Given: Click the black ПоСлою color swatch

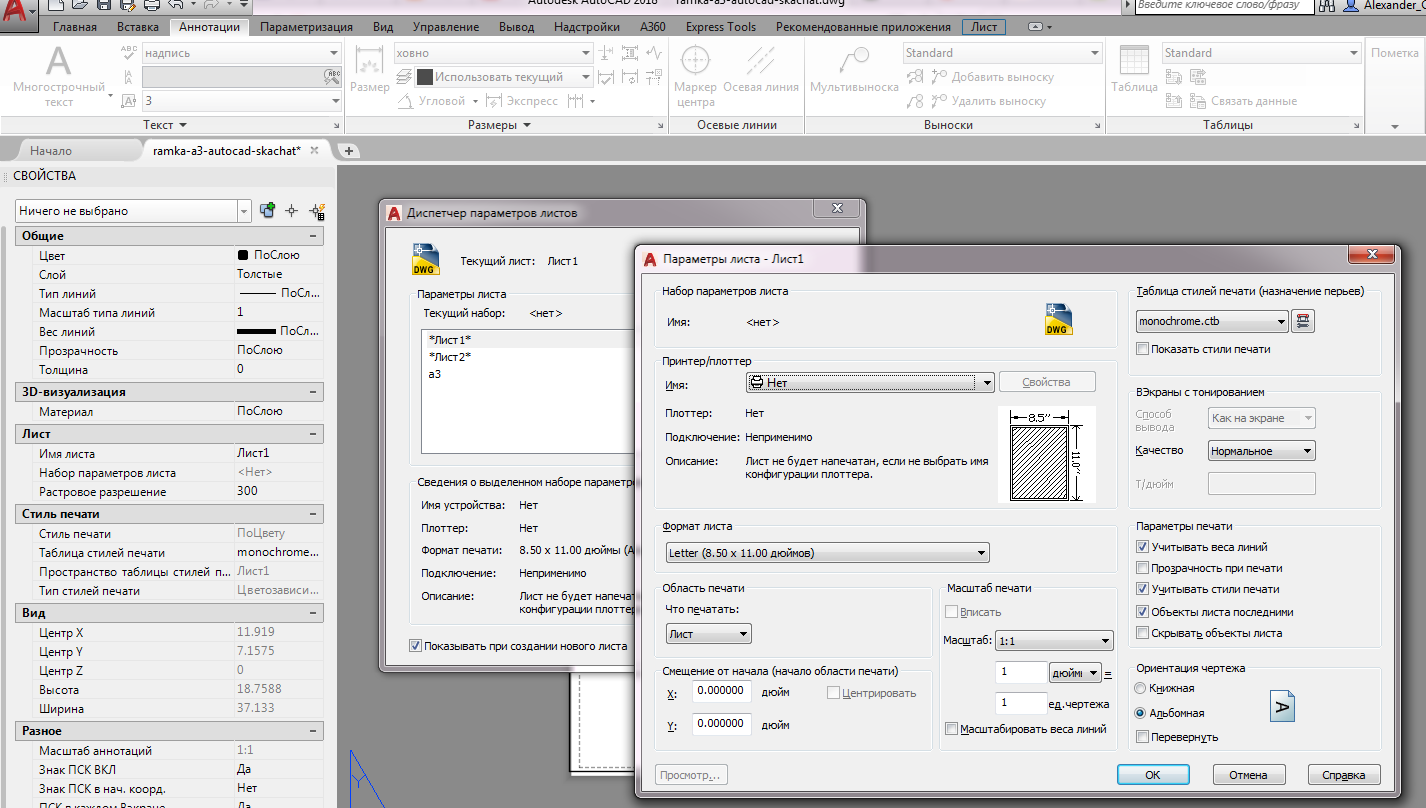Looking at the screenshot, I should click(x=243, y=255).
